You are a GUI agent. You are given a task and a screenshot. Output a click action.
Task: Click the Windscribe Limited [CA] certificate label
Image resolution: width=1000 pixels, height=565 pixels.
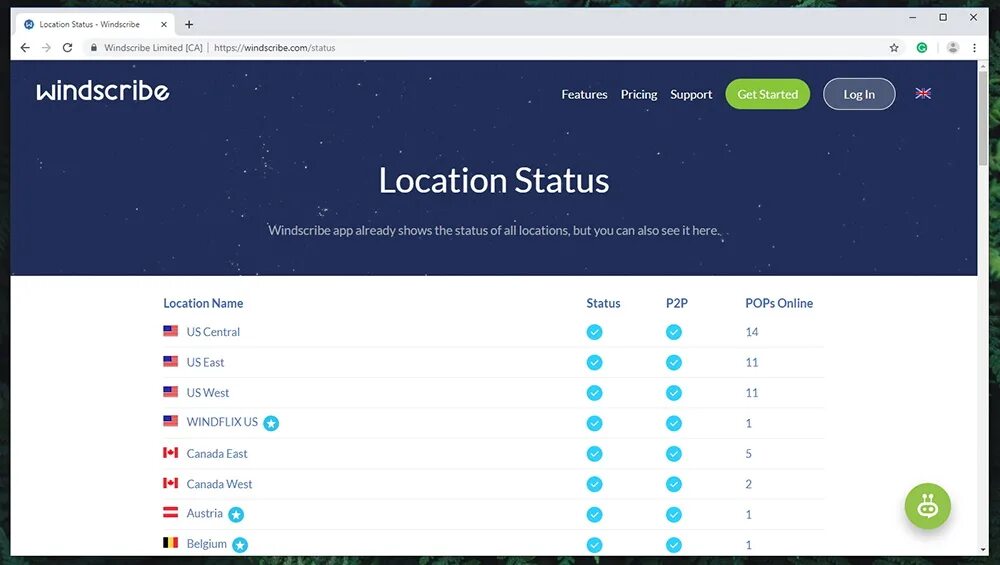153,48
